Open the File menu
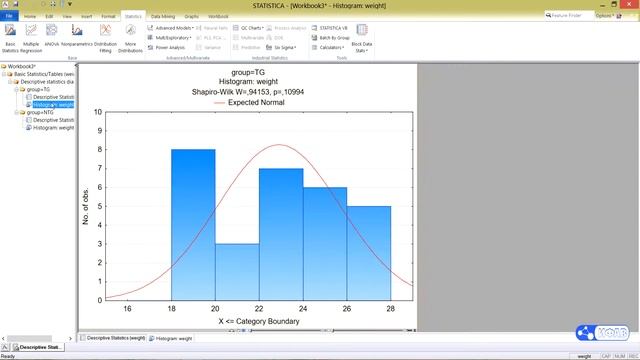This screenshot has height=360, width=640. (9, 16)
